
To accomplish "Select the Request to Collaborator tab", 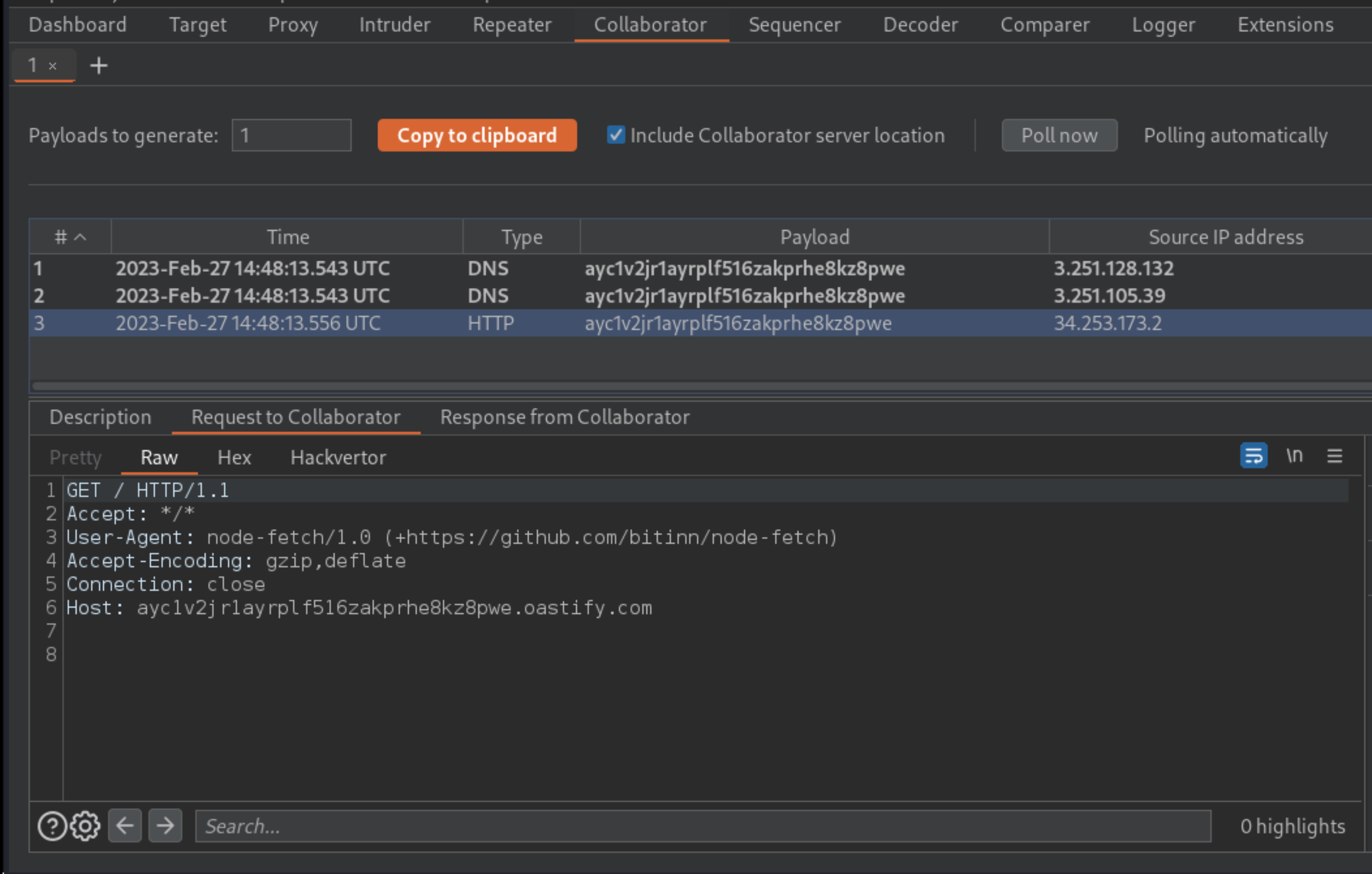I will point(296,417).
